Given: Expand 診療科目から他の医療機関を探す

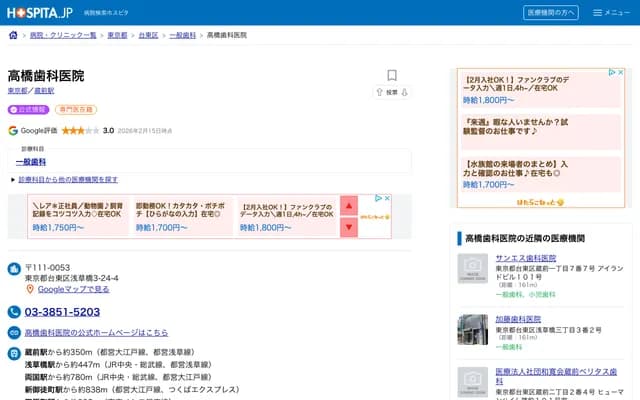Looking at the screenshot, I should 66,180.
